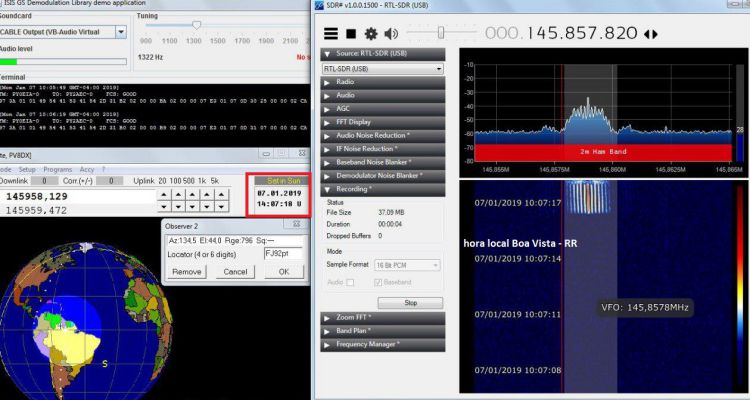Click the 2m Ham Band red bar
Image resolution: width=750 pixels, height=400 pixels.
tap(603, 152)
